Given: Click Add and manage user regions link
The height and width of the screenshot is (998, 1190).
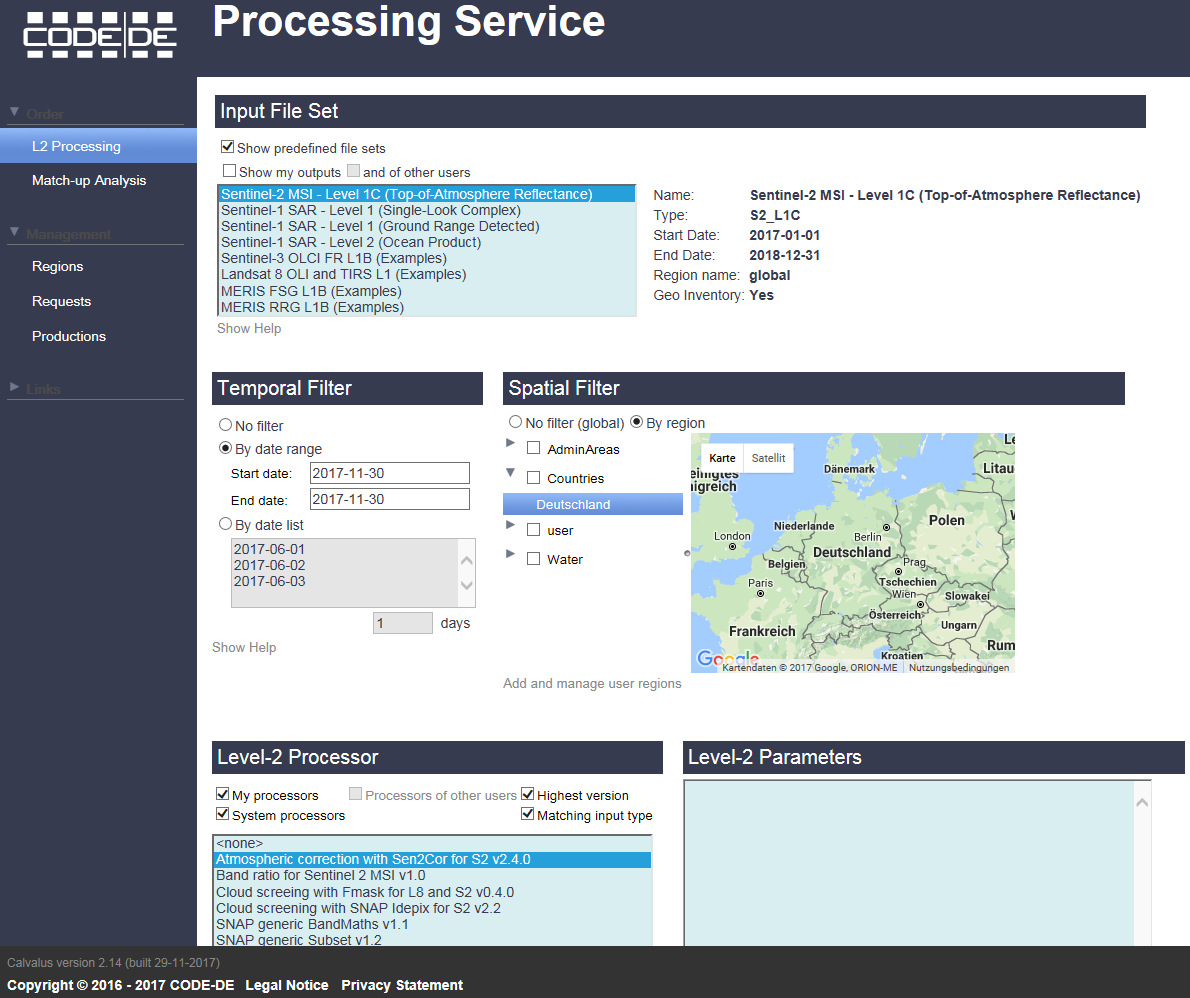Looking at the screenshot, I should pyautogui.click(x=592, y=684).
